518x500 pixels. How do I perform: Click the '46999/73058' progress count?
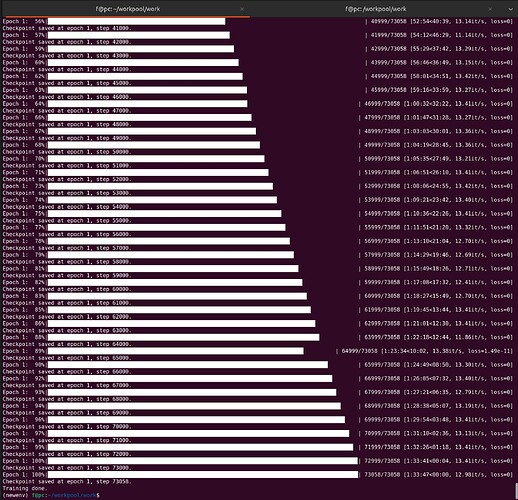point(382,104)
